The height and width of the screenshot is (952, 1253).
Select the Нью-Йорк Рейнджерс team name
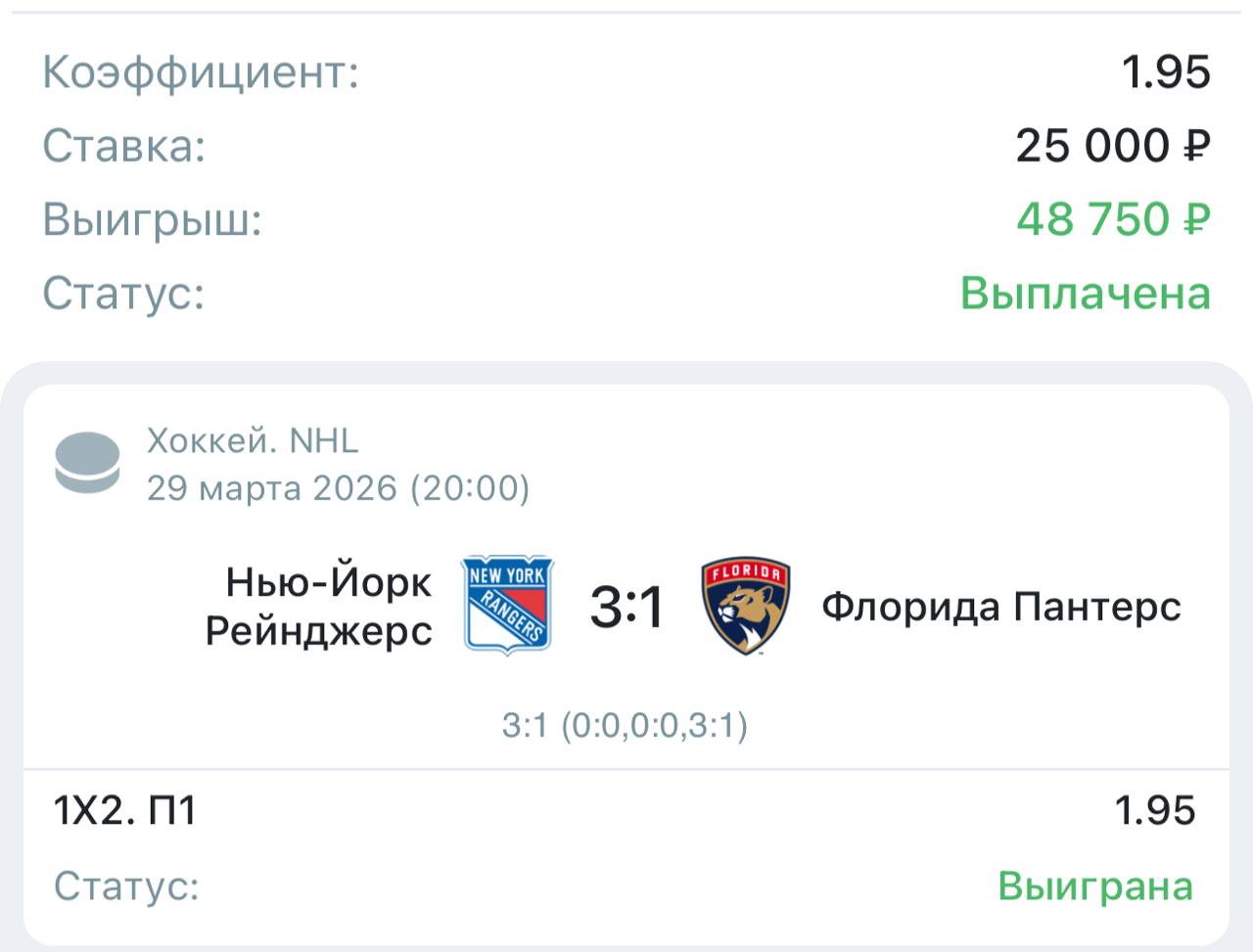(319, 607)
